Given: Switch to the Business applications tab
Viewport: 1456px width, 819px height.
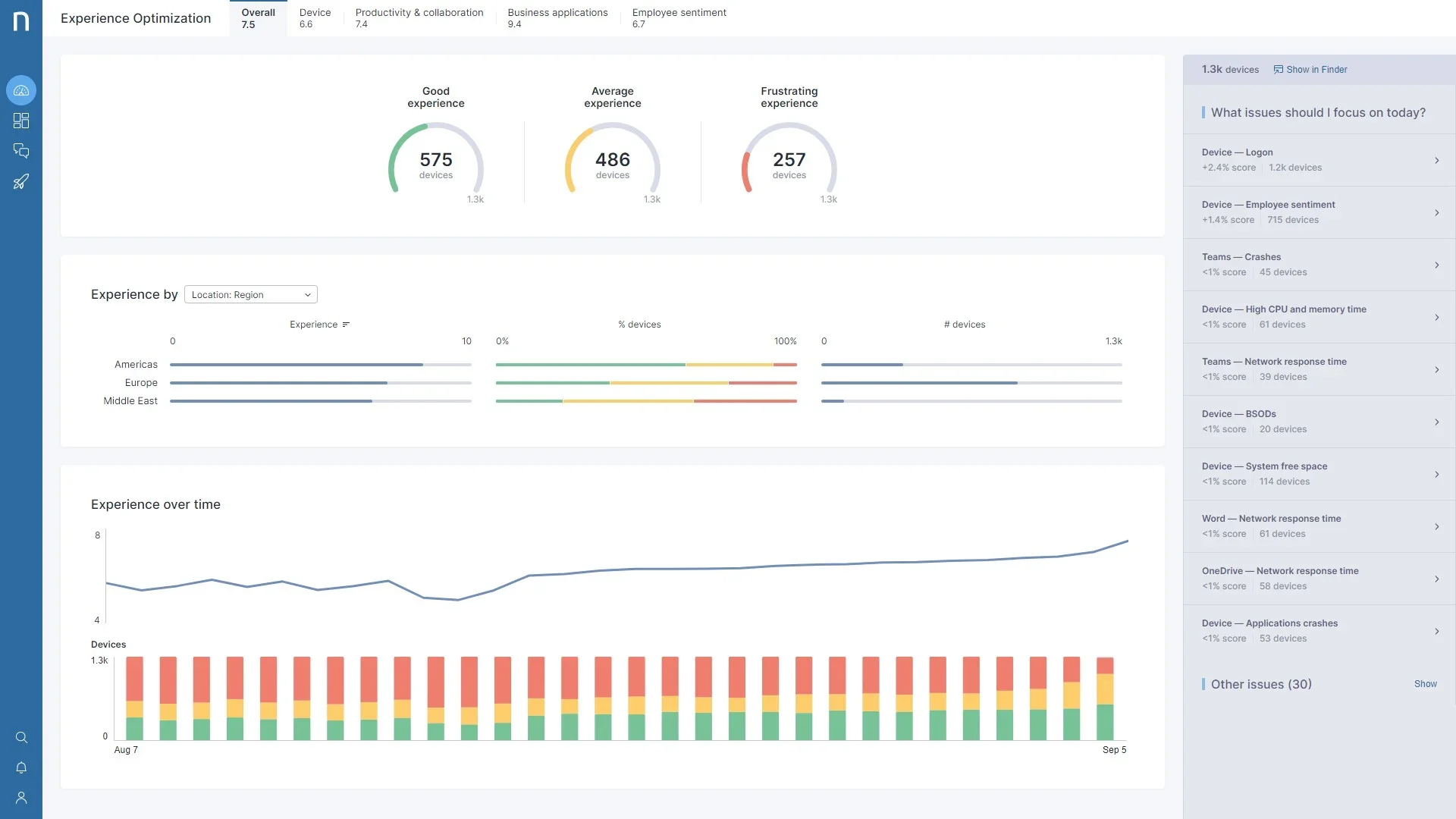Looking at the screenshot, I should 557,18.
